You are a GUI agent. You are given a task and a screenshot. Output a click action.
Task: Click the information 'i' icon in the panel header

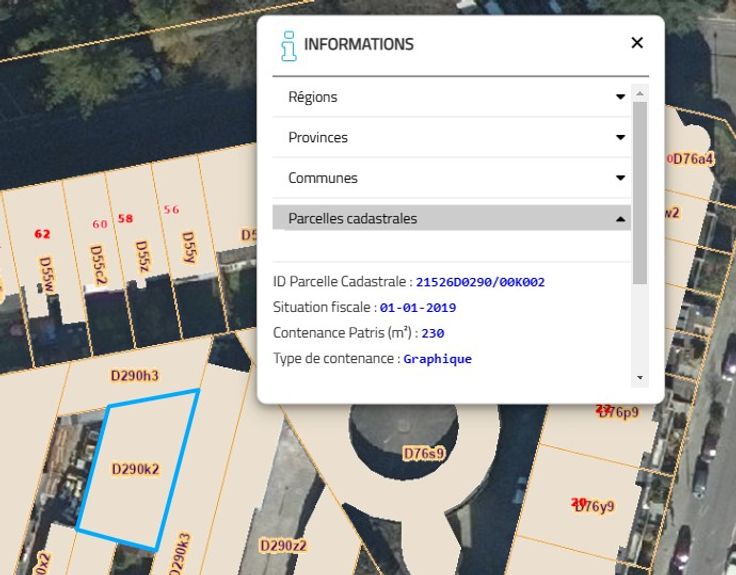[x=288, y=45]
